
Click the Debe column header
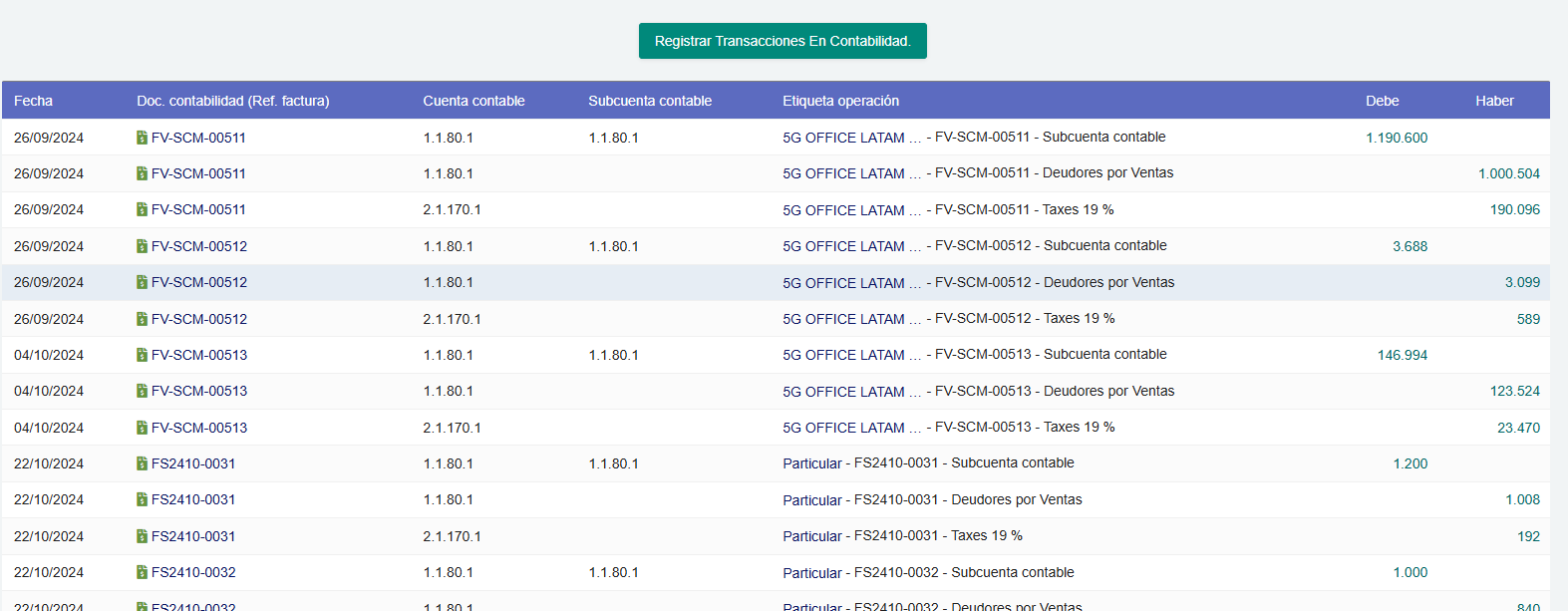tap(1382, 101)
